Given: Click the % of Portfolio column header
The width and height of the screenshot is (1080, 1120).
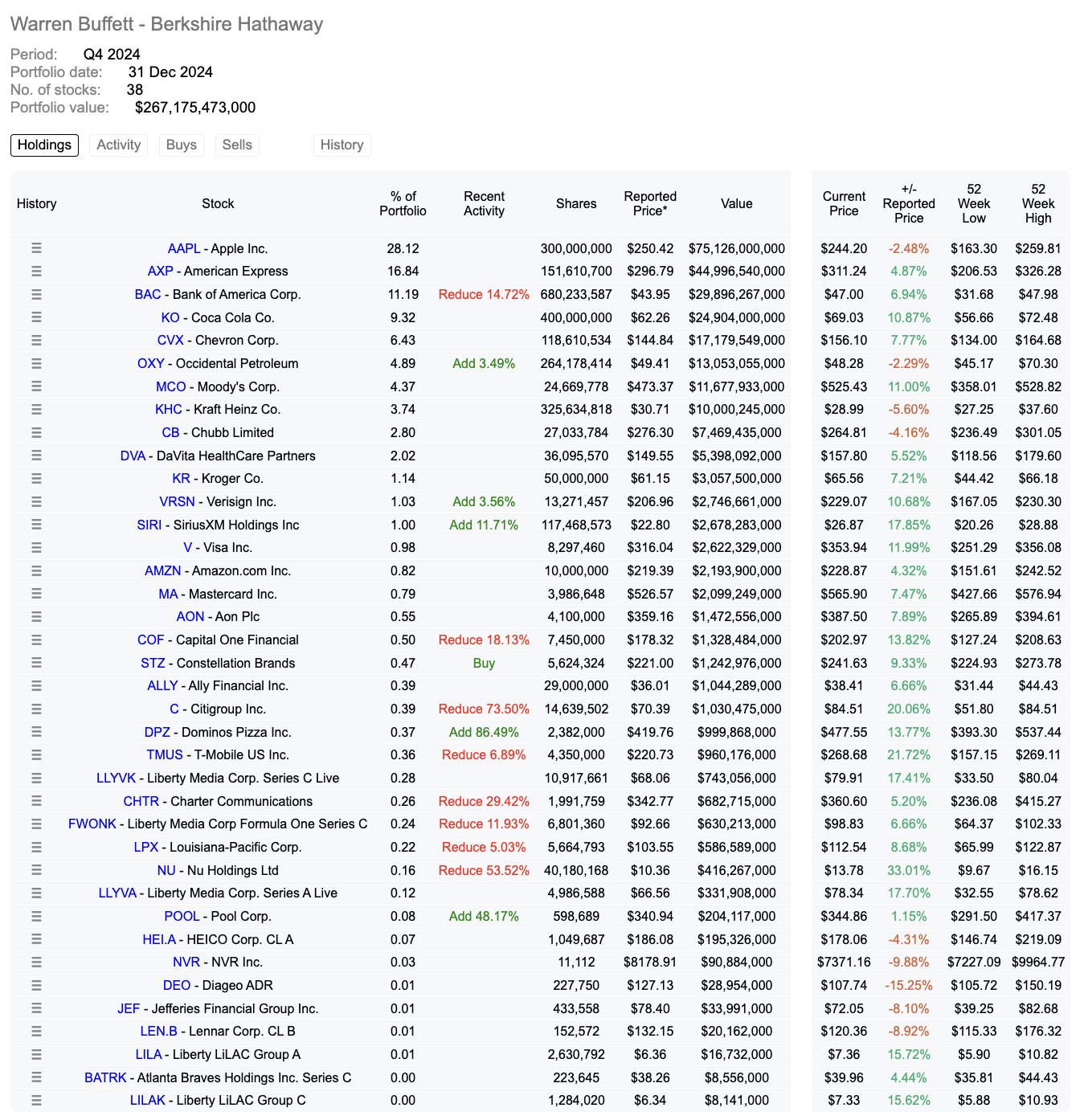Looking at the screenshot, I should pyautogui.click(x=403, y=204).
